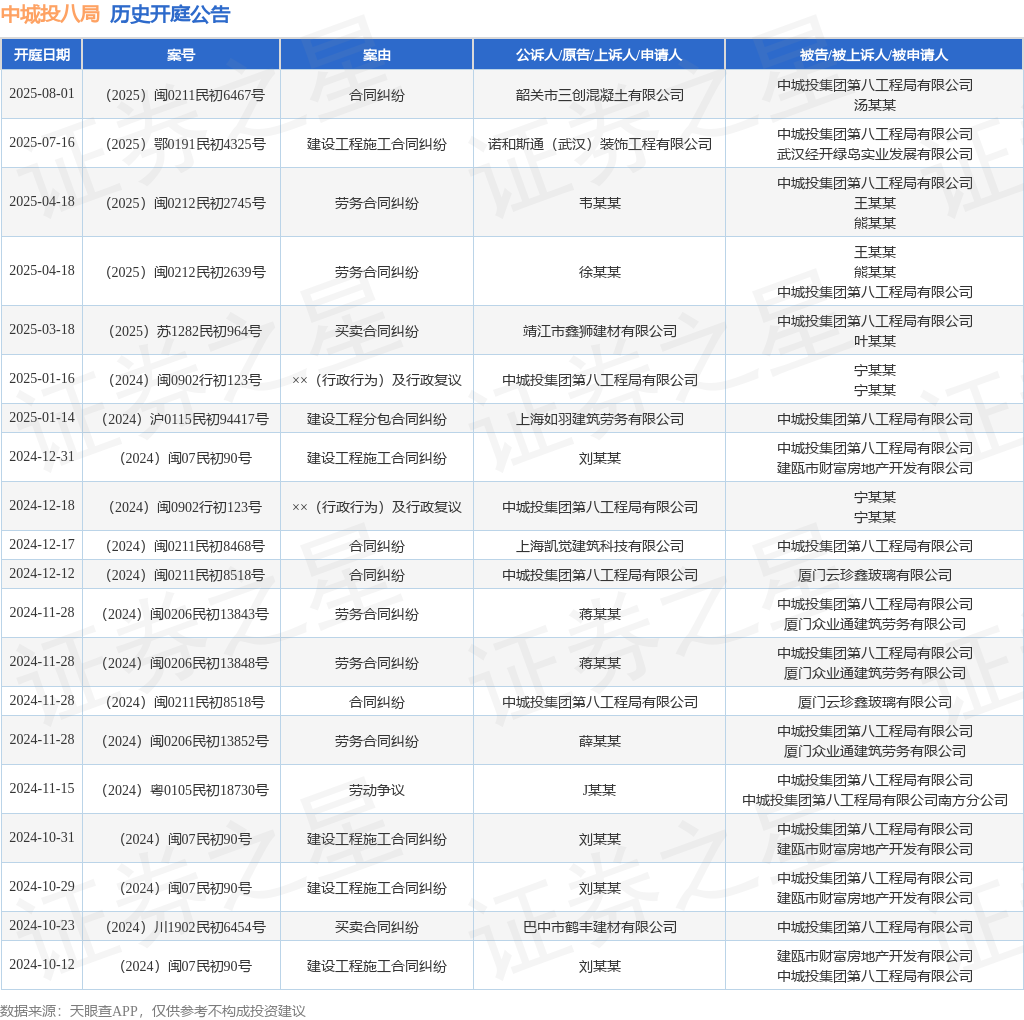
Task: Click plaintiff 巴中市鹤丰建材有限公司
Action: (x=600, y=927)
